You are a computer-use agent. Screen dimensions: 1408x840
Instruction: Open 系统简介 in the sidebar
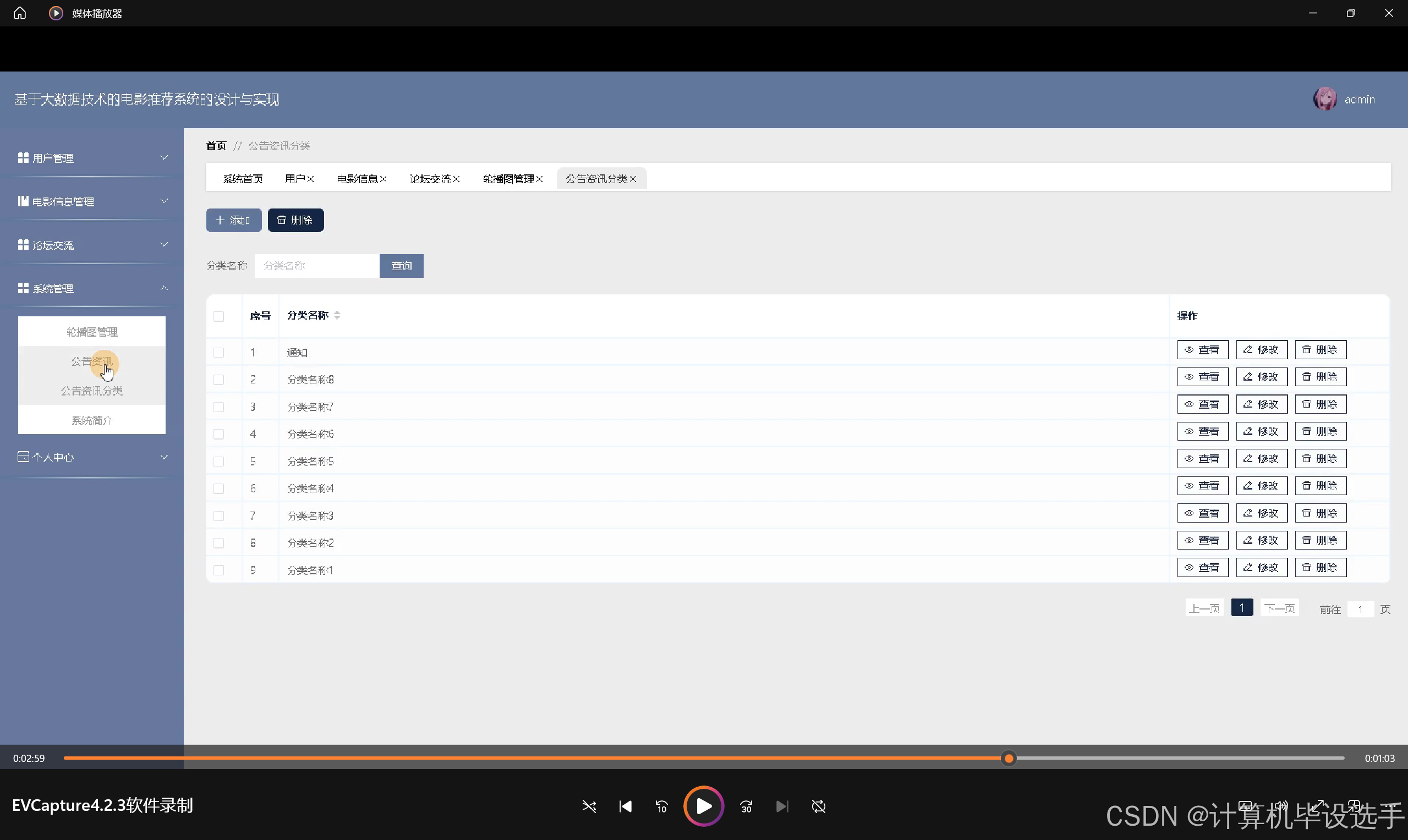pyautogui.click(x=92, y=420)
